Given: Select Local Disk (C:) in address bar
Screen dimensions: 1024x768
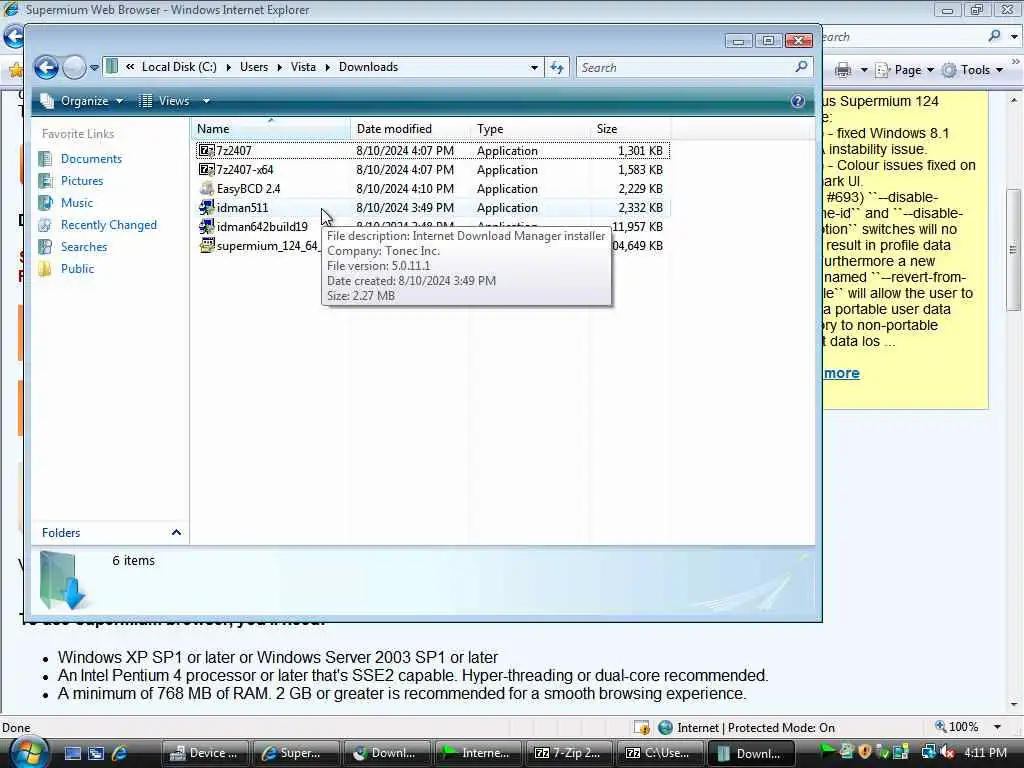Looking at the screenshot, I should (179, 67).
